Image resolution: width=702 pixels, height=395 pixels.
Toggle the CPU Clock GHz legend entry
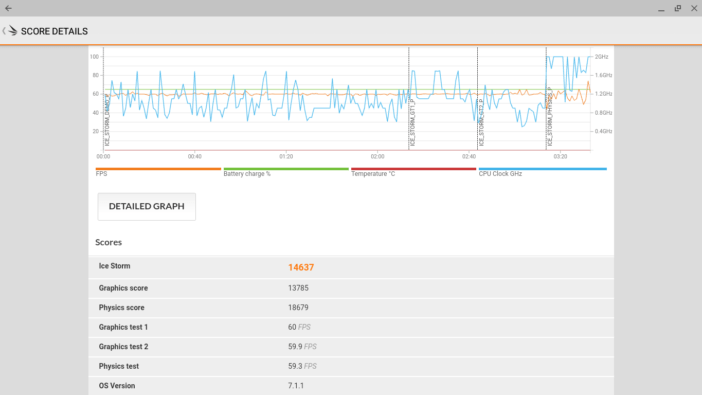[x=543, y=172]
